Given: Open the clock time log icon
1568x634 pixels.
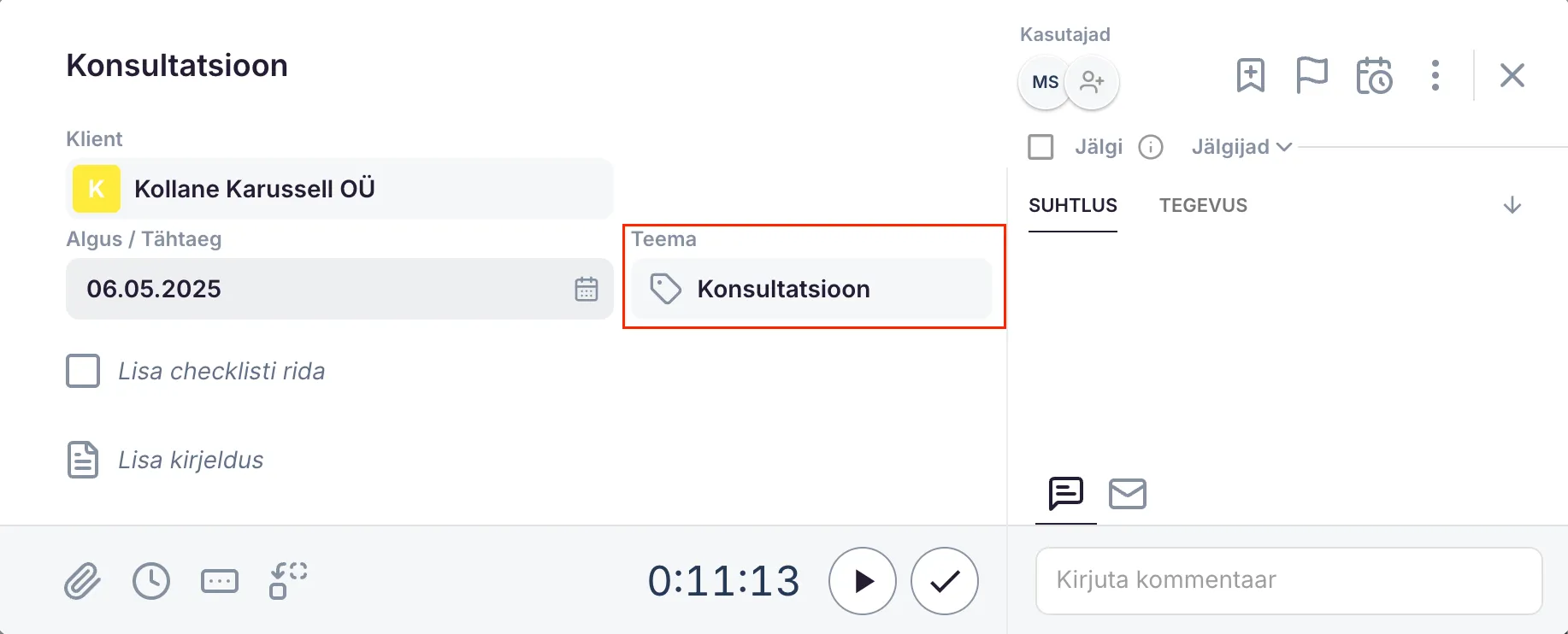Looking at the screenshot, I should point(151,582).
